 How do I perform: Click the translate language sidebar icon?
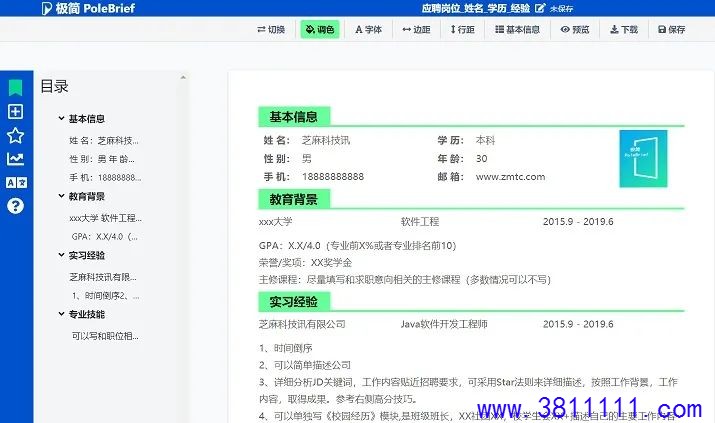click(16, 182)
